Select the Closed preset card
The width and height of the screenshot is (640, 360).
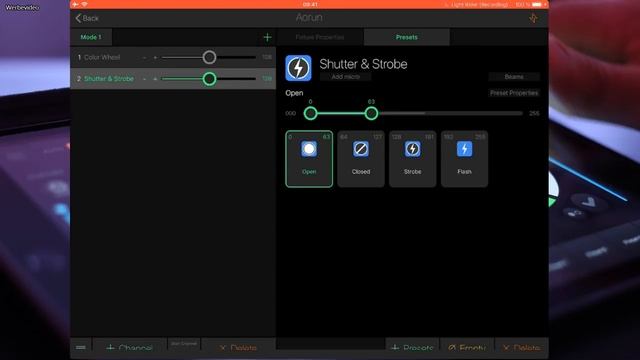pyautogui.click(x=361, y=159)
